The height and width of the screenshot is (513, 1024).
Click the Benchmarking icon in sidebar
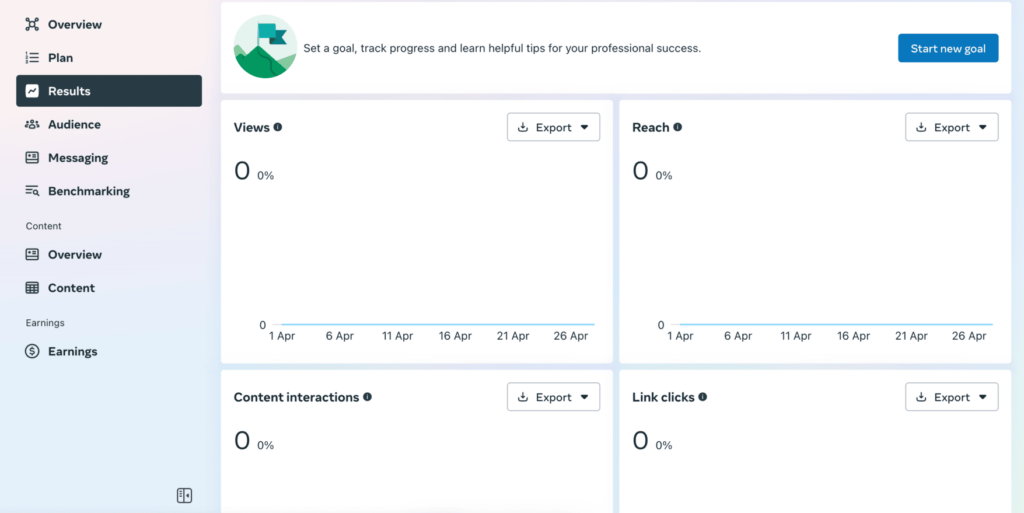pyautogui.click(x=32, y=191)
